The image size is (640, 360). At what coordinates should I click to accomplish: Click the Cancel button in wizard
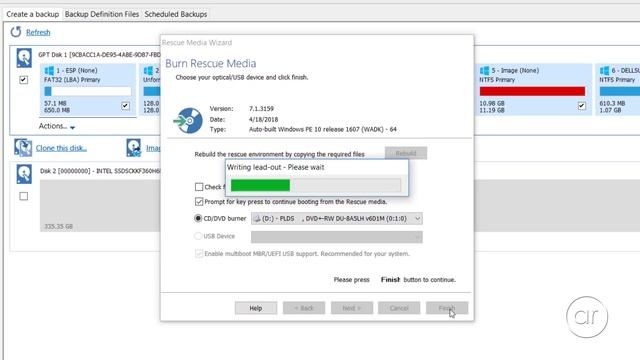click(399, 308)
